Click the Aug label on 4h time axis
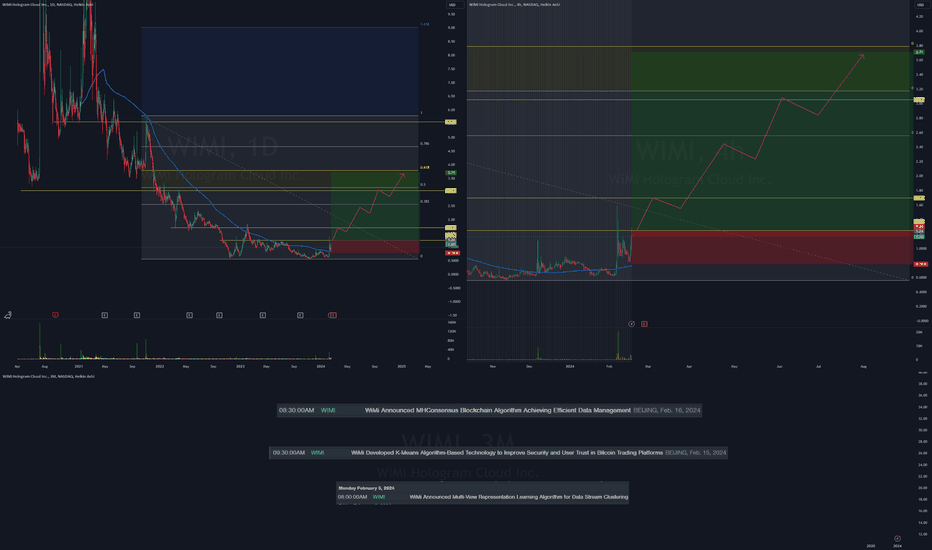The image size is (932, 550). (864, 367)
